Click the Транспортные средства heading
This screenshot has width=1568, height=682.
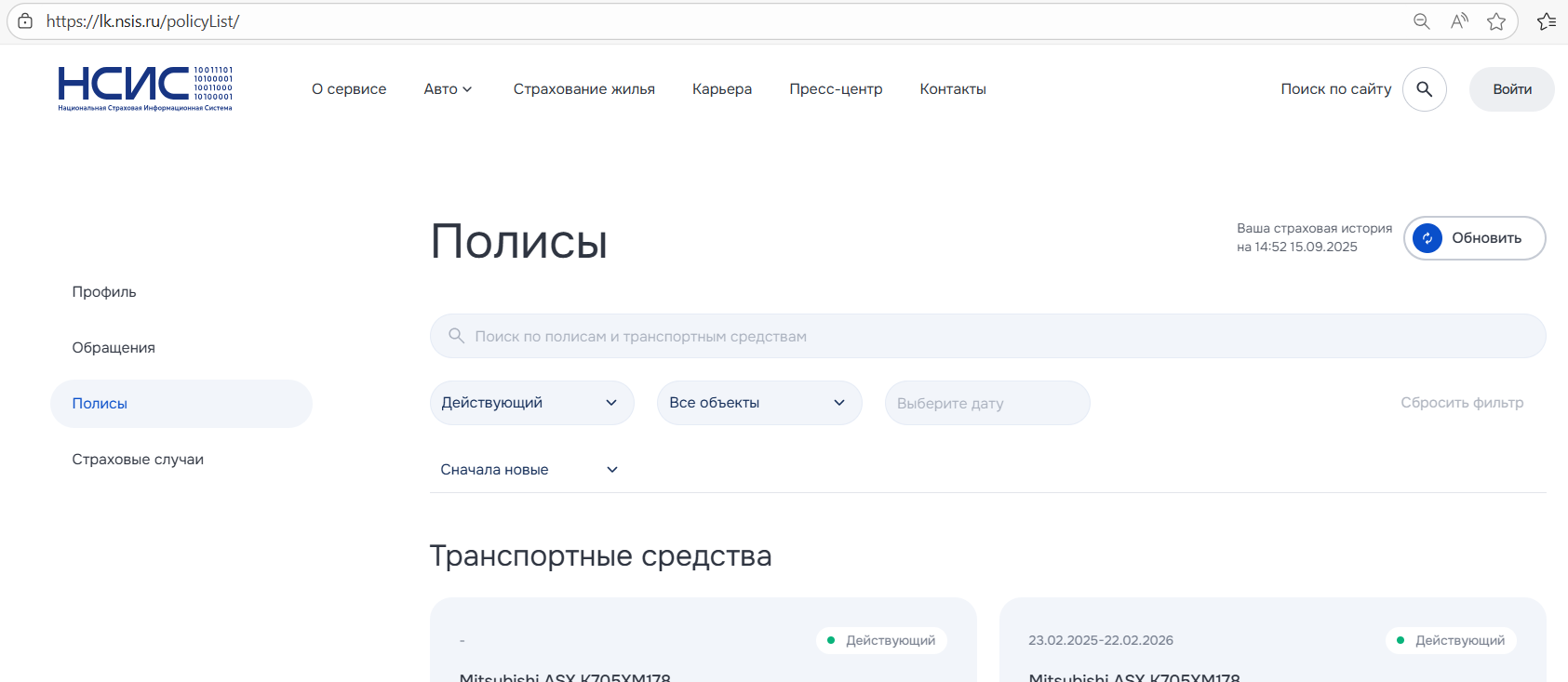[601, 556]
